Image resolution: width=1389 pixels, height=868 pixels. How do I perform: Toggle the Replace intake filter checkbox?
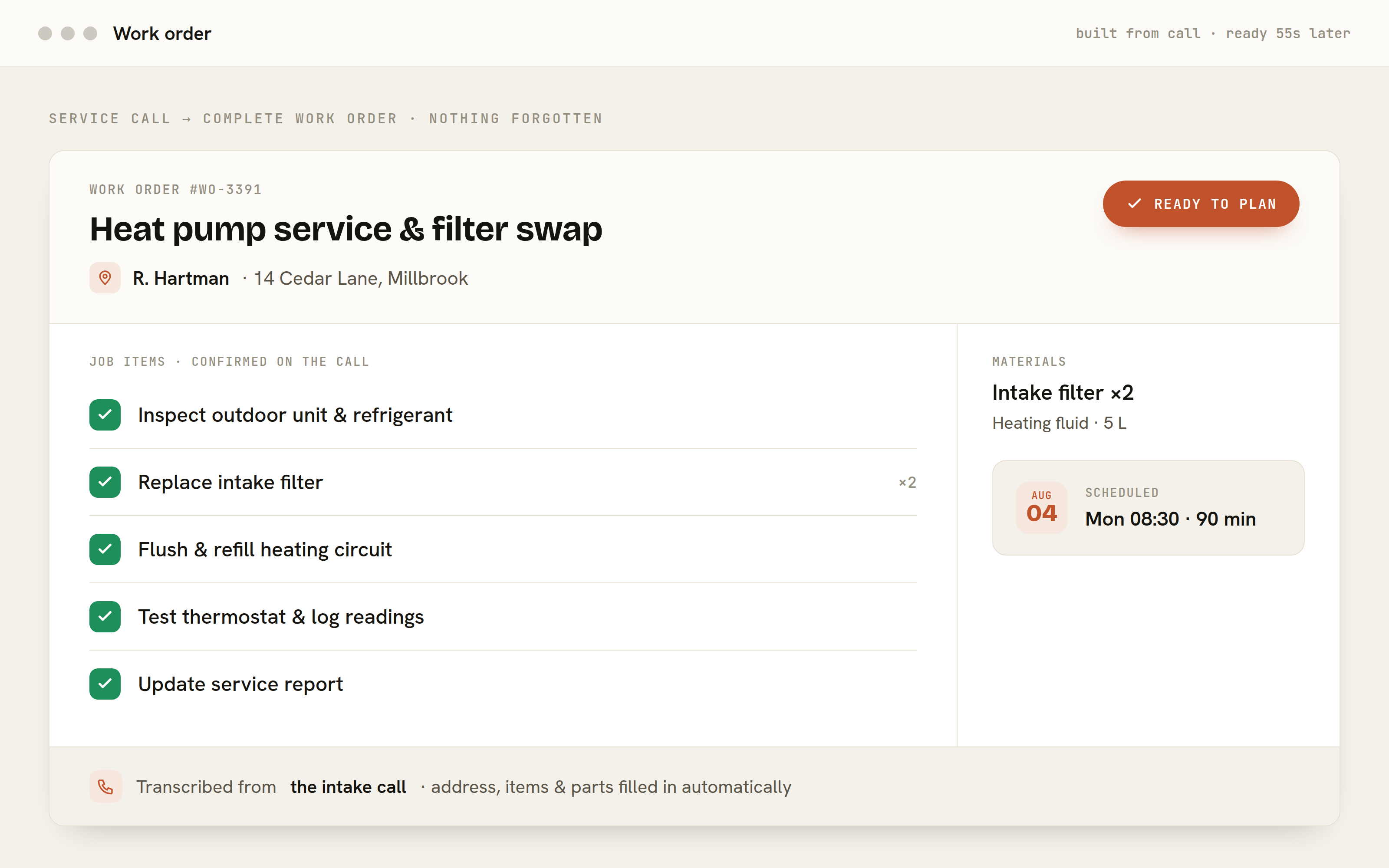pos(105,482)
